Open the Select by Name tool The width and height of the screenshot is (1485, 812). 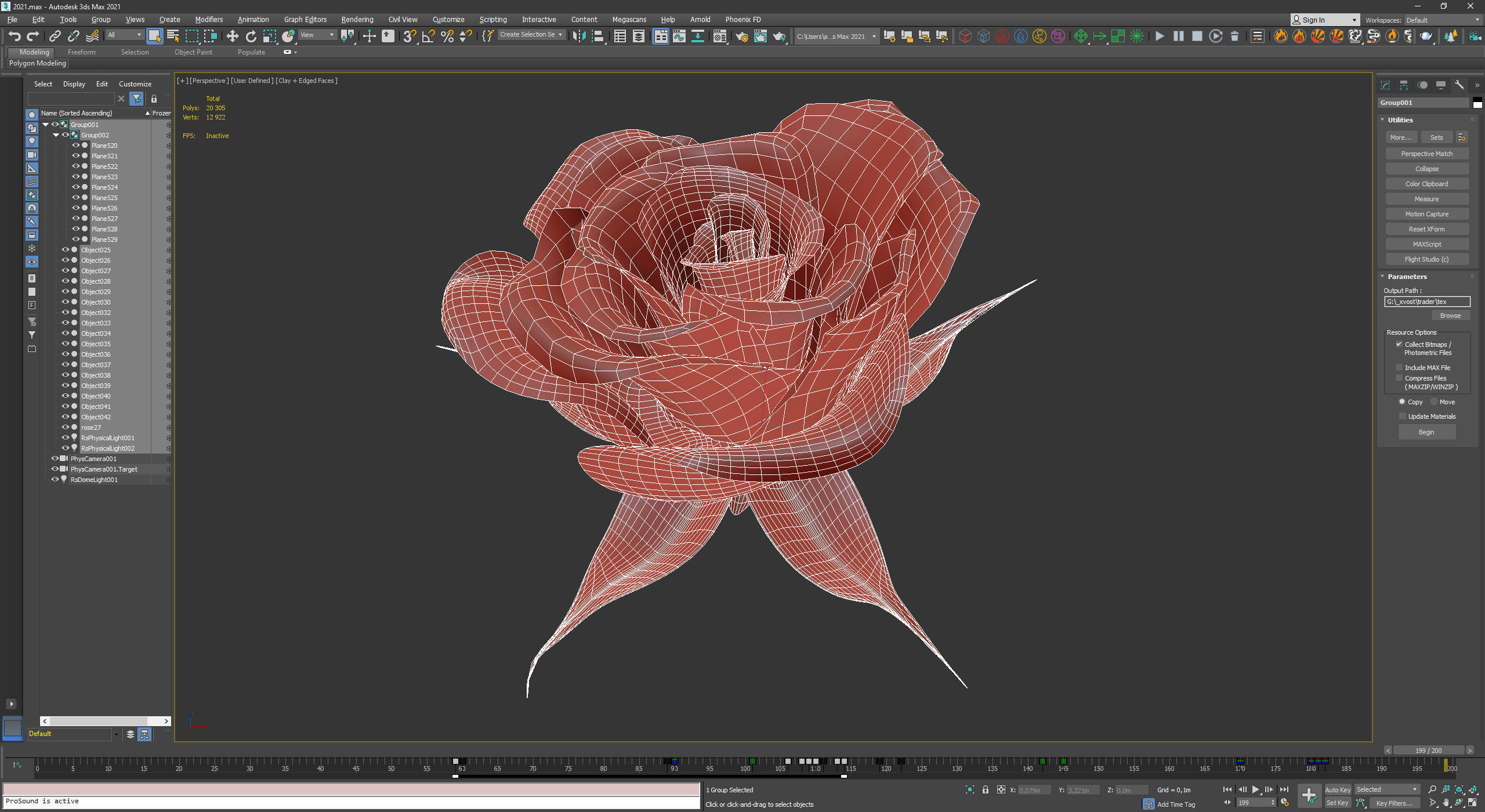pyautogui.click(x=173, y=37)
